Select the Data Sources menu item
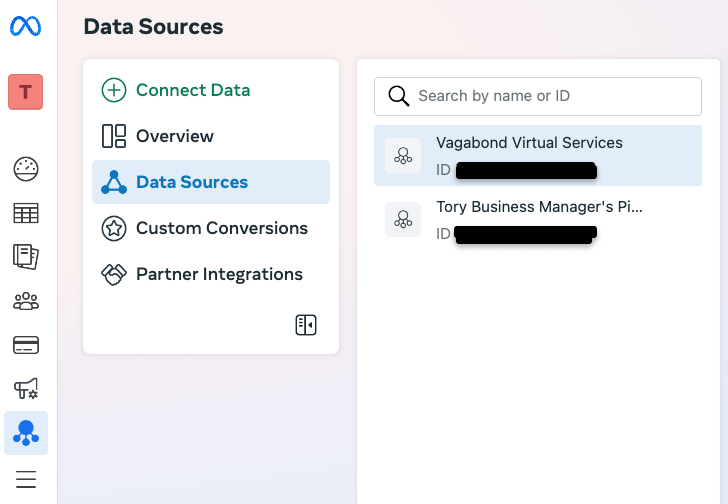 211,182
